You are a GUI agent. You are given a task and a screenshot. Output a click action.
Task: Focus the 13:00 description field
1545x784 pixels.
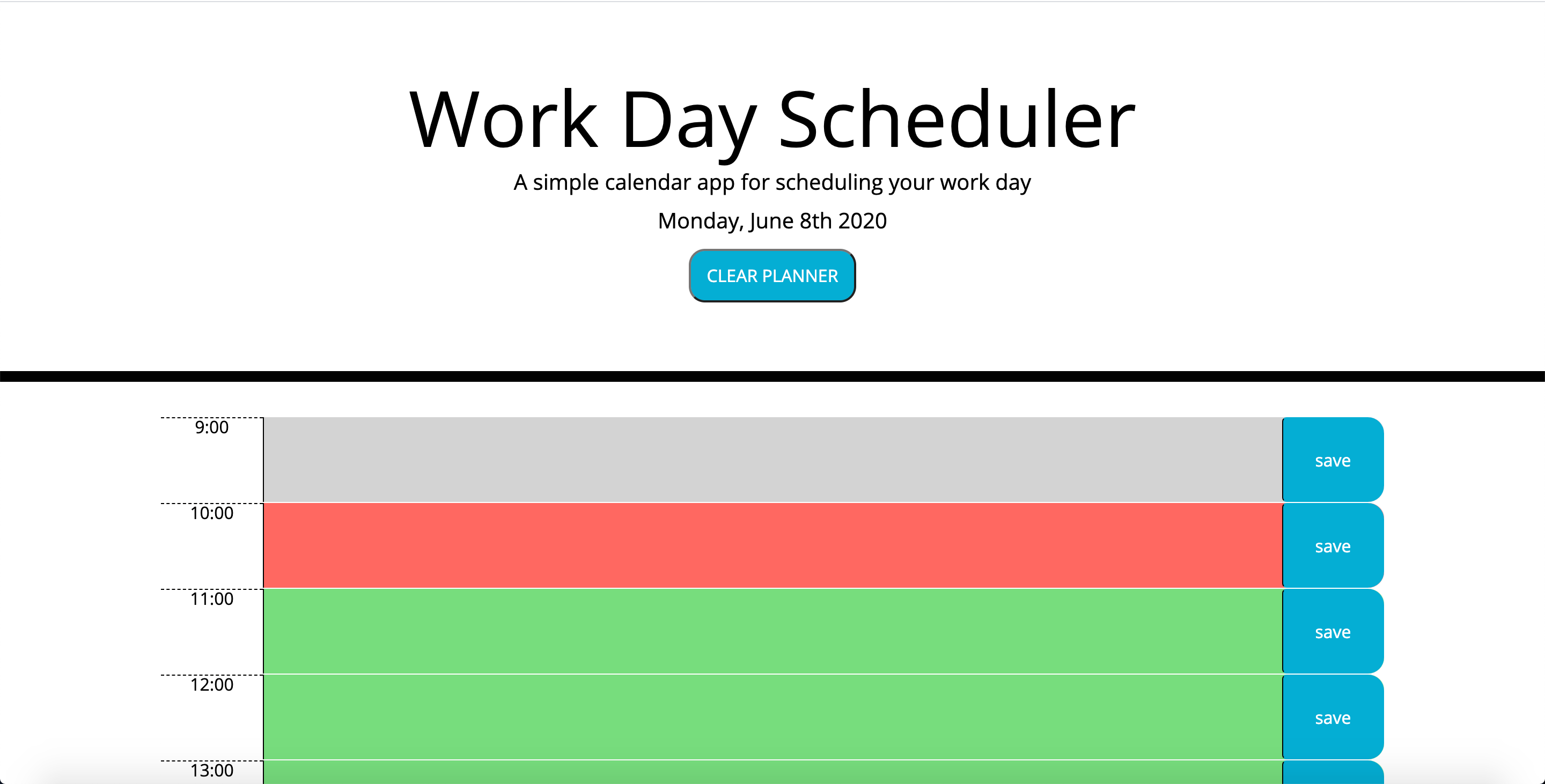[x=772, y=773]
